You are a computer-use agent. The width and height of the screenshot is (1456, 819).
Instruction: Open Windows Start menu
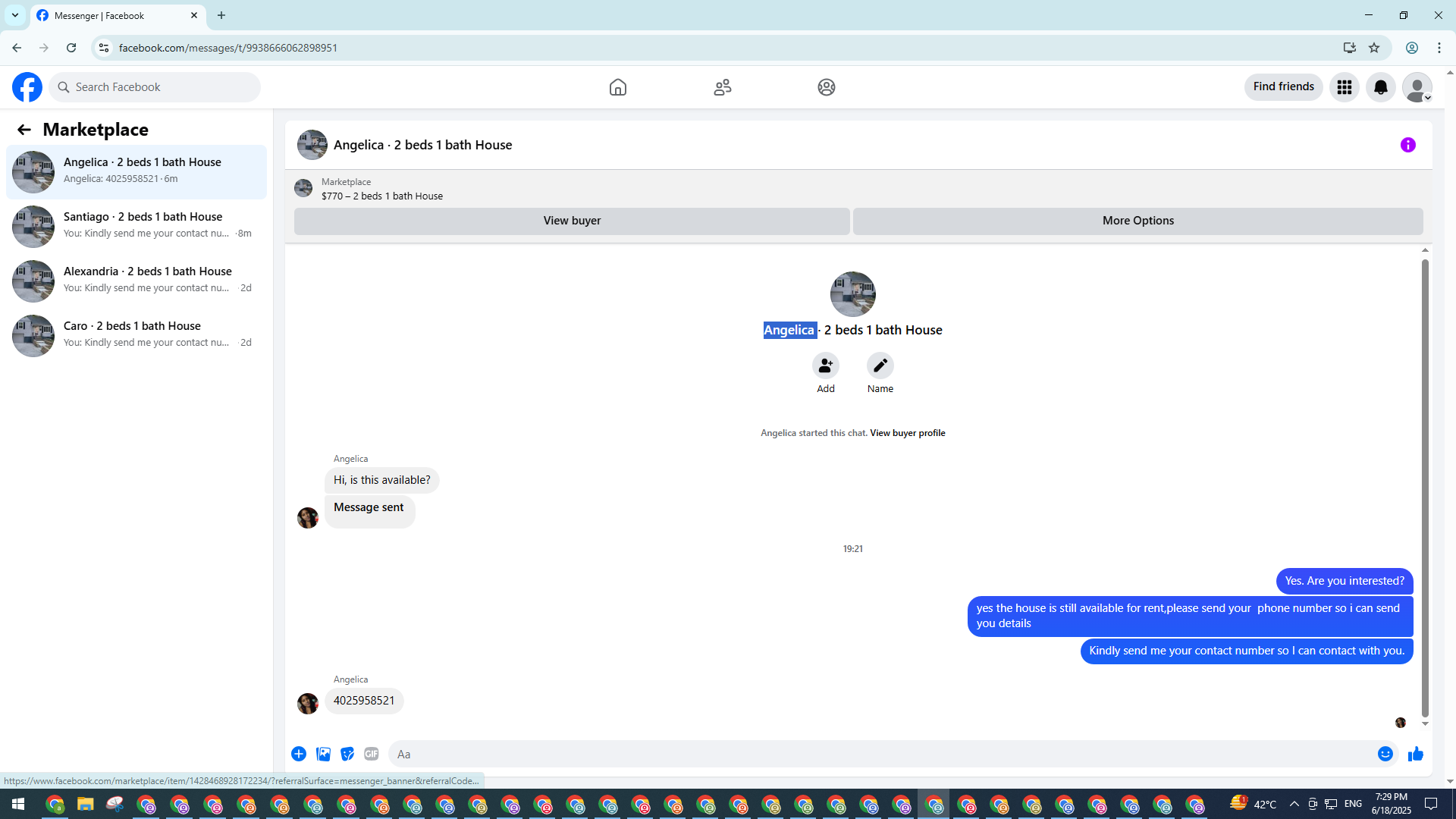[x=18, y=804]
